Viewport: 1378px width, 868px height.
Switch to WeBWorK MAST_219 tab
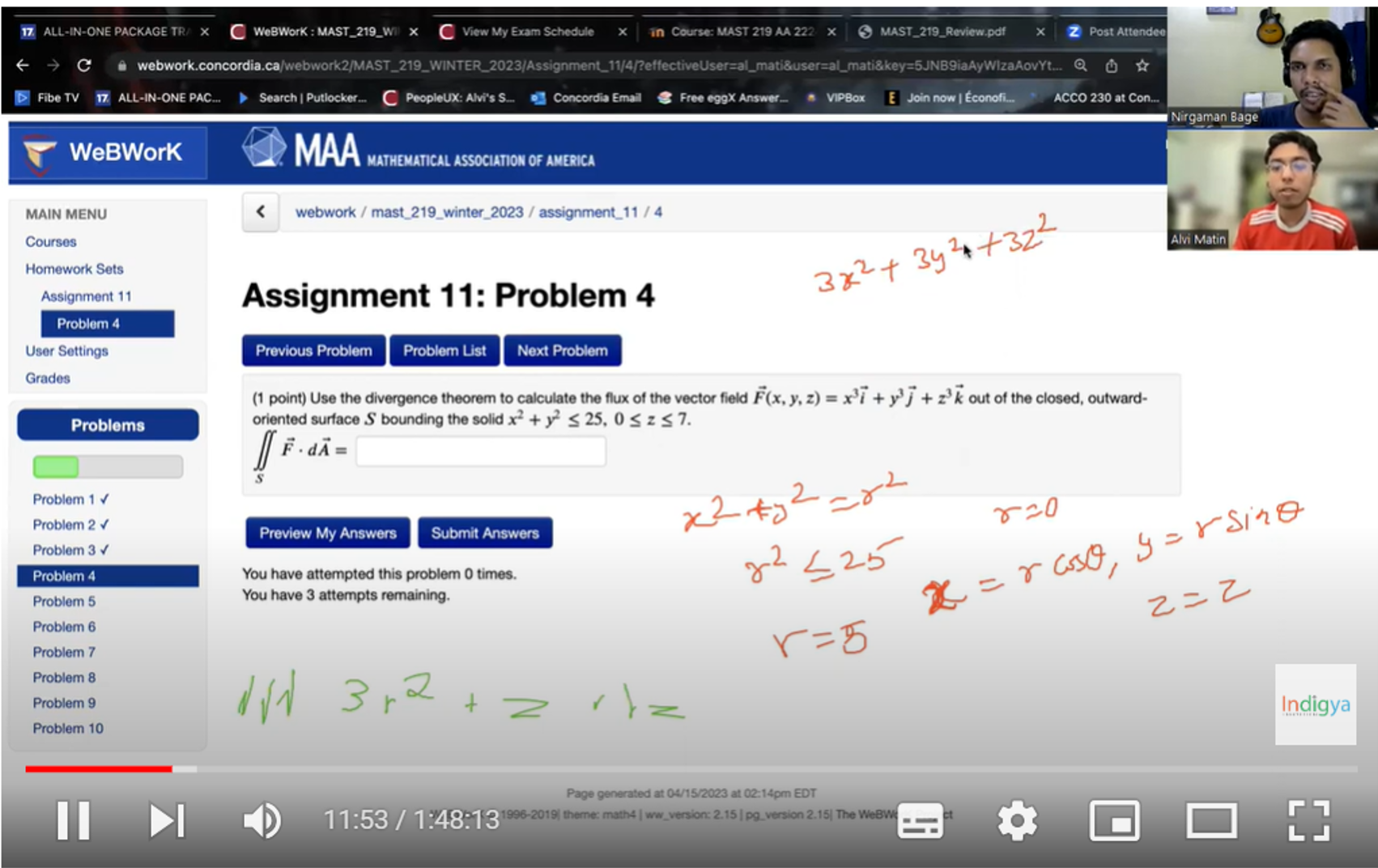tap(325, 32)
